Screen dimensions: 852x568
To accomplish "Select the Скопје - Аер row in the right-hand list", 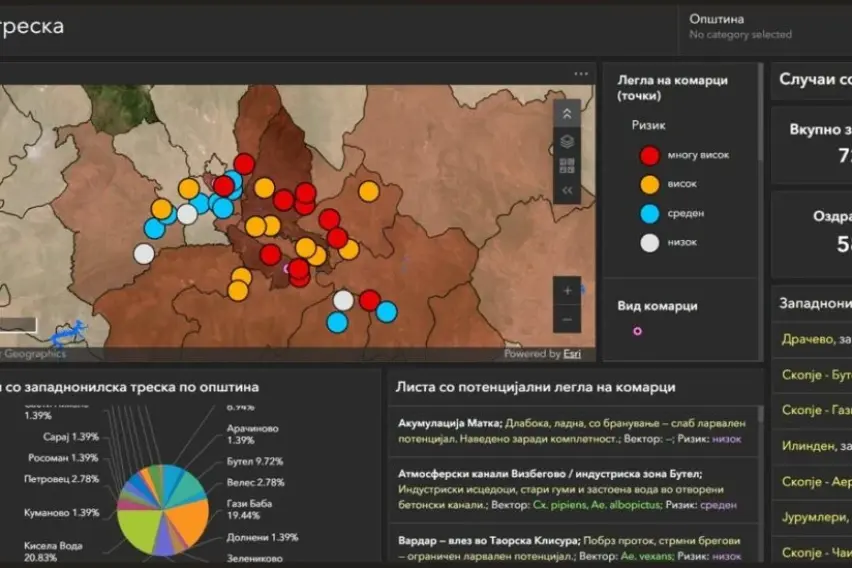I will pyautogui.click(x=812, y=482).
